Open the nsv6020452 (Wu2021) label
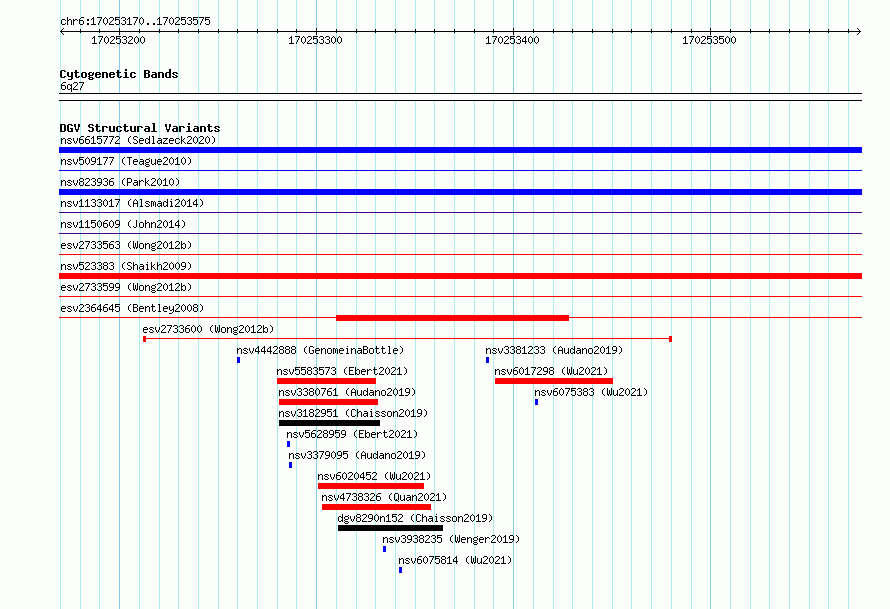Image resolution: width=890 pixels, height=609 pixels. [374, 476]
